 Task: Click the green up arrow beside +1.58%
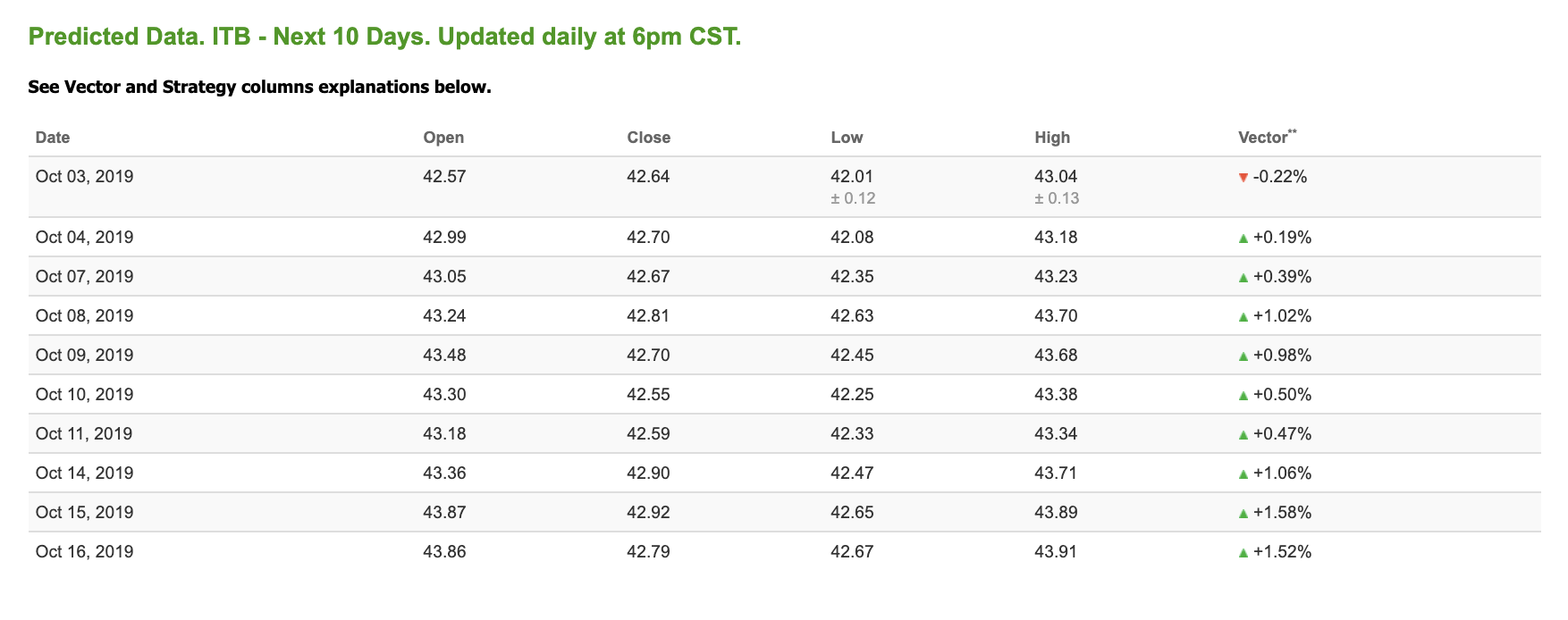(x=1243, y=514)
